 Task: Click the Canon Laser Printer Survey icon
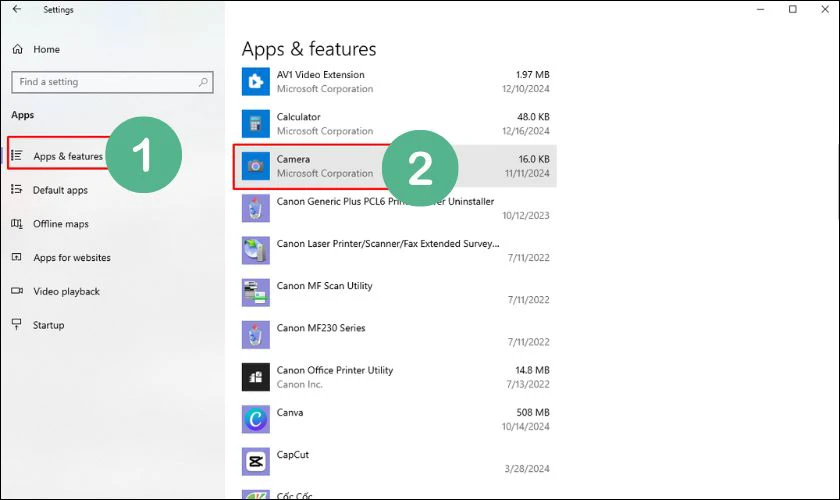pos(256,251)
